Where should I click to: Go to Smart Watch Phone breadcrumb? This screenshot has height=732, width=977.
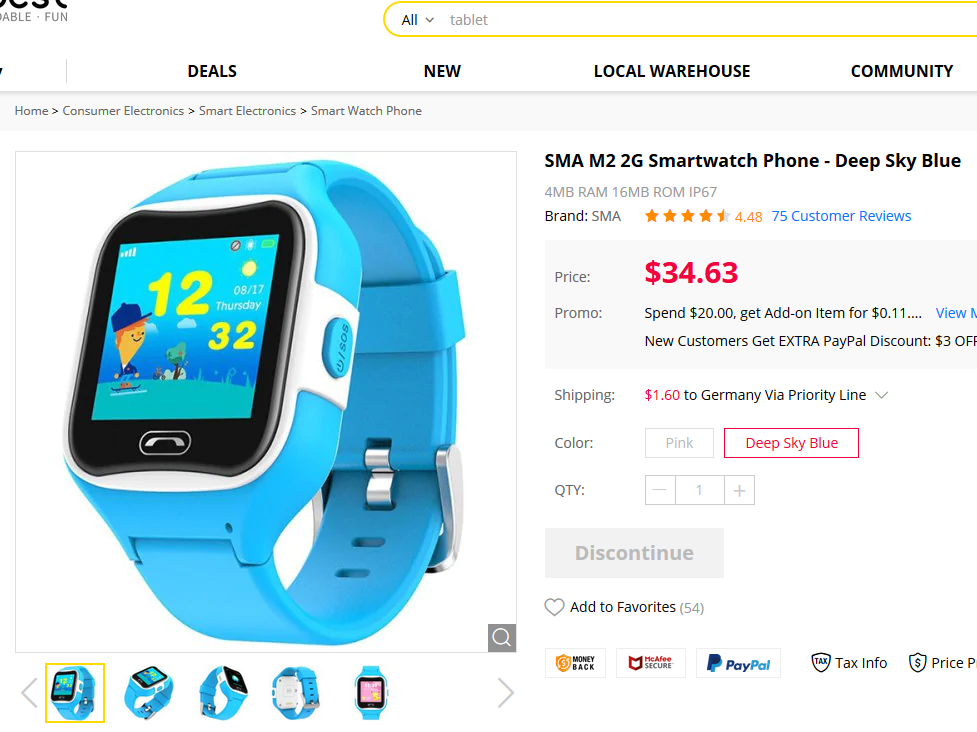(x=366, y=111)
